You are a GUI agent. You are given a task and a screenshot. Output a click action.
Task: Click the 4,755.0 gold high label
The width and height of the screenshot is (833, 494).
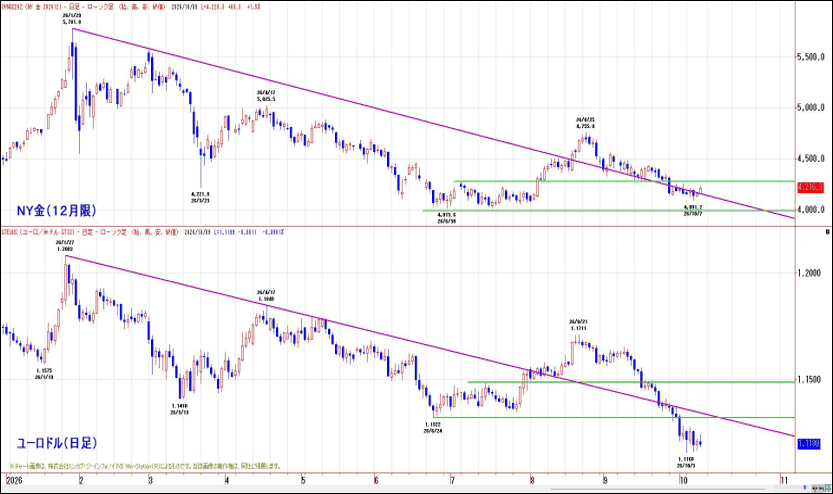pos(585,126)
